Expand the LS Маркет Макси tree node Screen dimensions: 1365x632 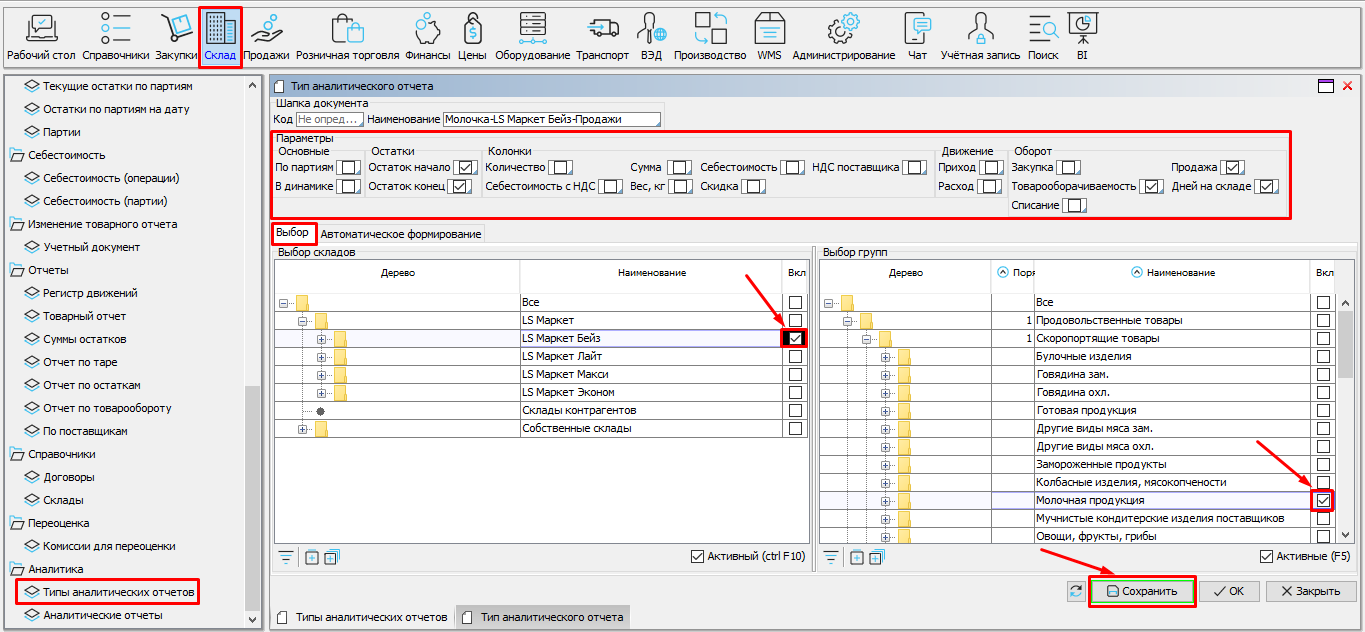(x=322, y=375)
